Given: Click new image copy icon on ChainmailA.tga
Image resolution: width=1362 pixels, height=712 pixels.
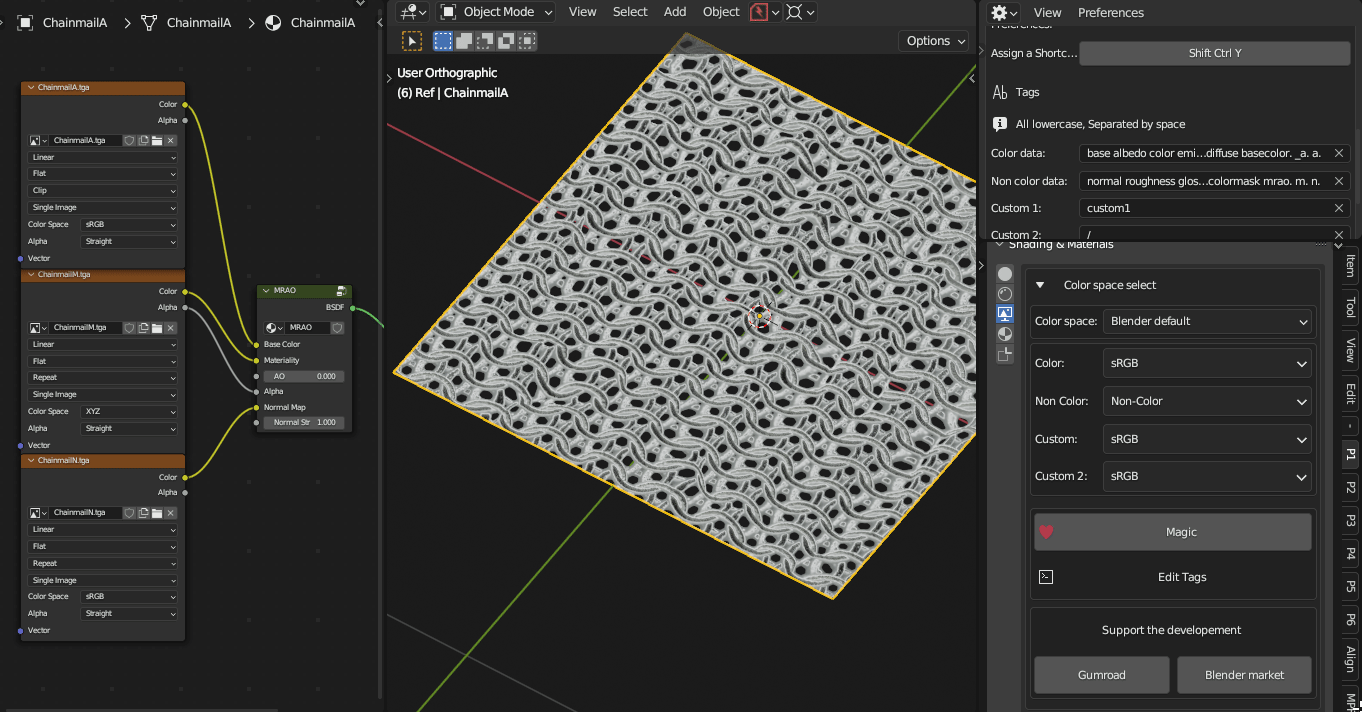Looking at the screenshot, I should 144,141.
